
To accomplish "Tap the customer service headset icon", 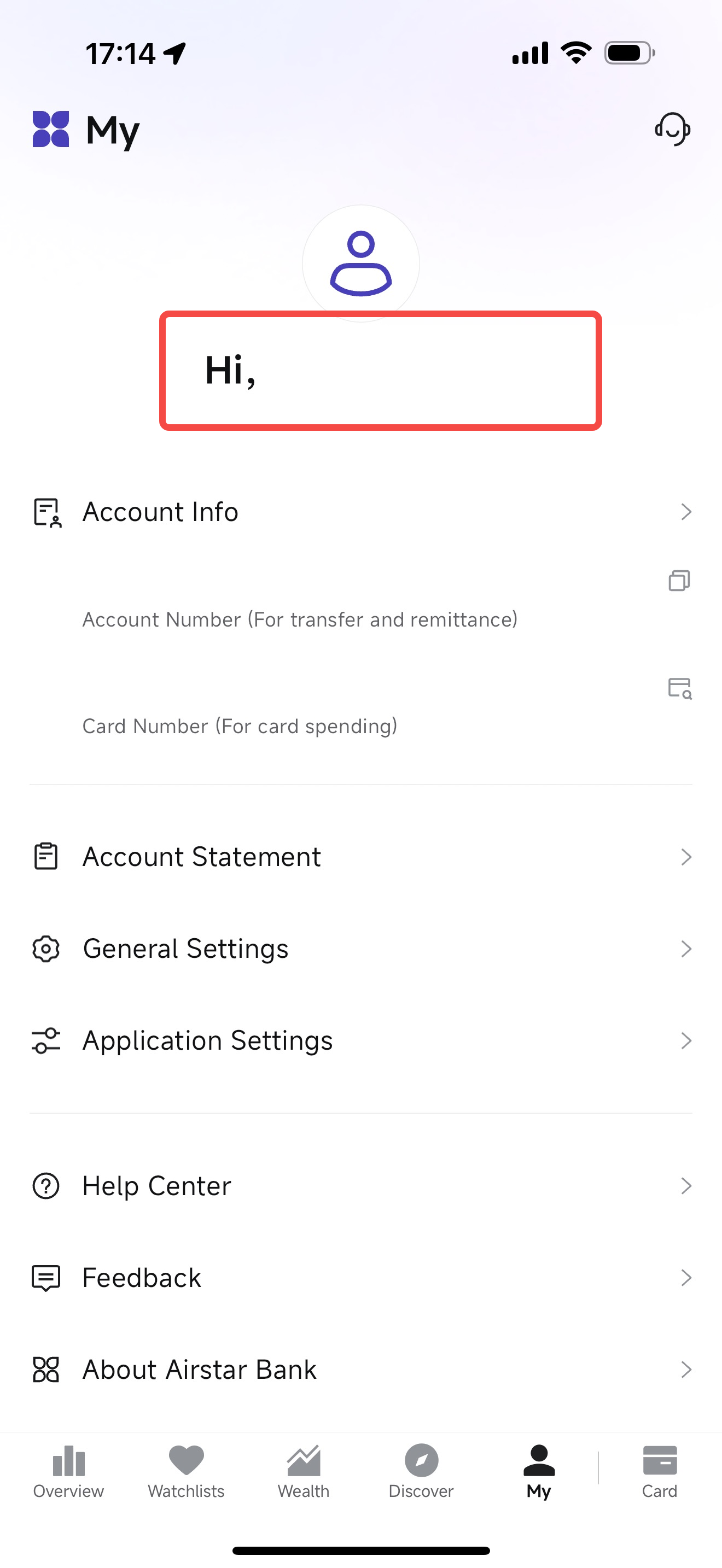I will coord(672,129).
